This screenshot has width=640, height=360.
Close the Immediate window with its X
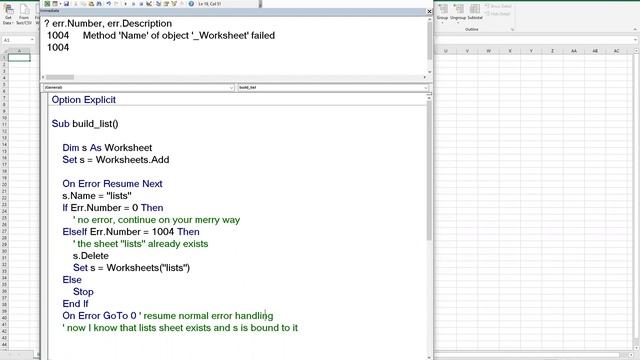429,11
